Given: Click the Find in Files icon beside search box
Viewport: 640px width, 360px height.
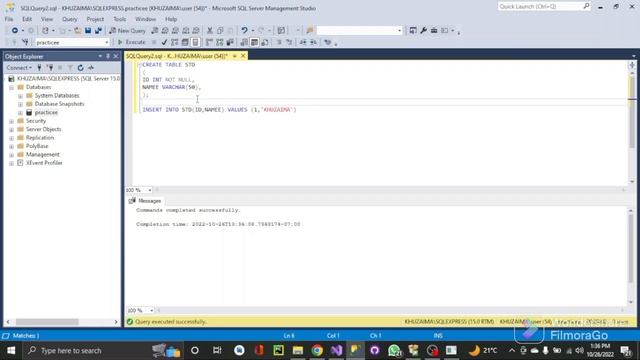Looking at the screenshot, I should [x=310, y=31].
